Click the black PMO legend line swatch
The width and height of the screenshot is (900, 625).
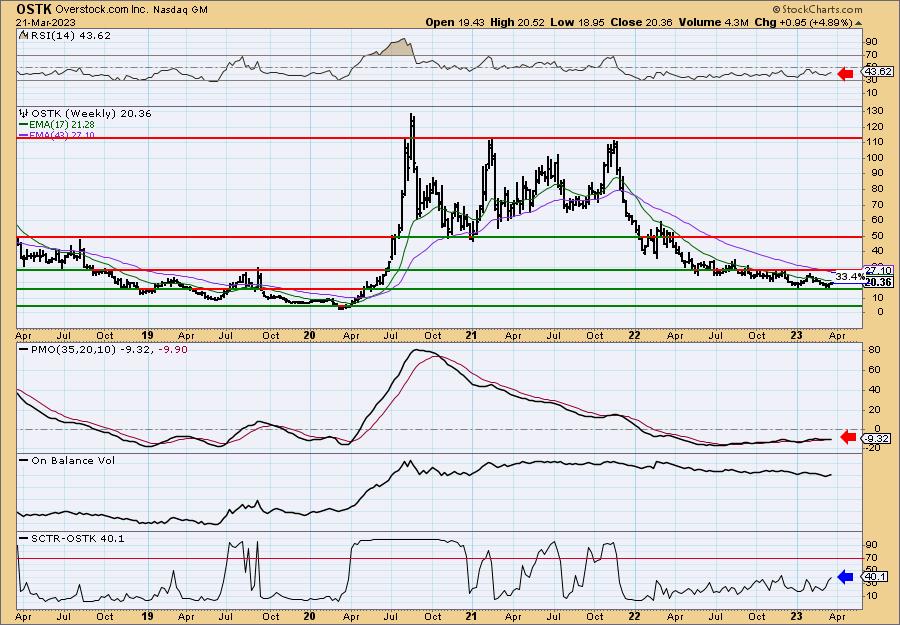[24, 349]
